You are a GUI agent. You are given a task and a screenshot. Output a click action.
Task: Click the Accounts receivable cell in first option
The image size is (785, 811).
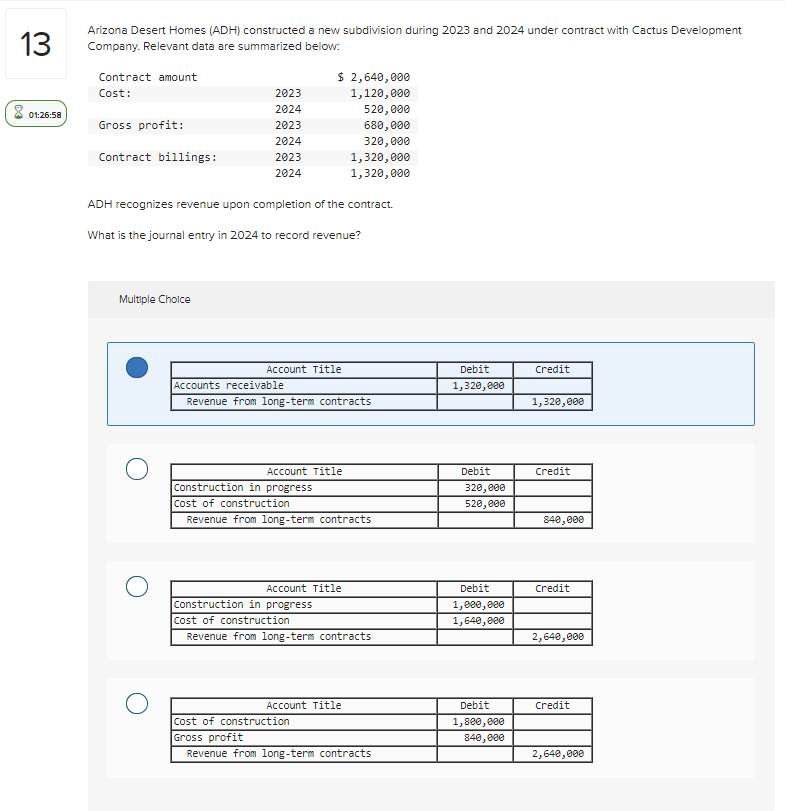pyautogui.click(x=304, y=386)
